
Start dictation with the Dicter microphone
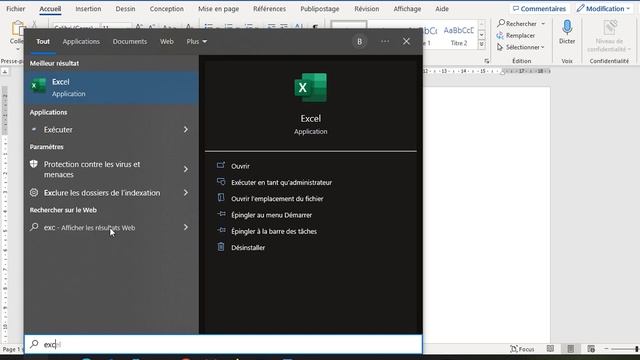click(567, 32)
